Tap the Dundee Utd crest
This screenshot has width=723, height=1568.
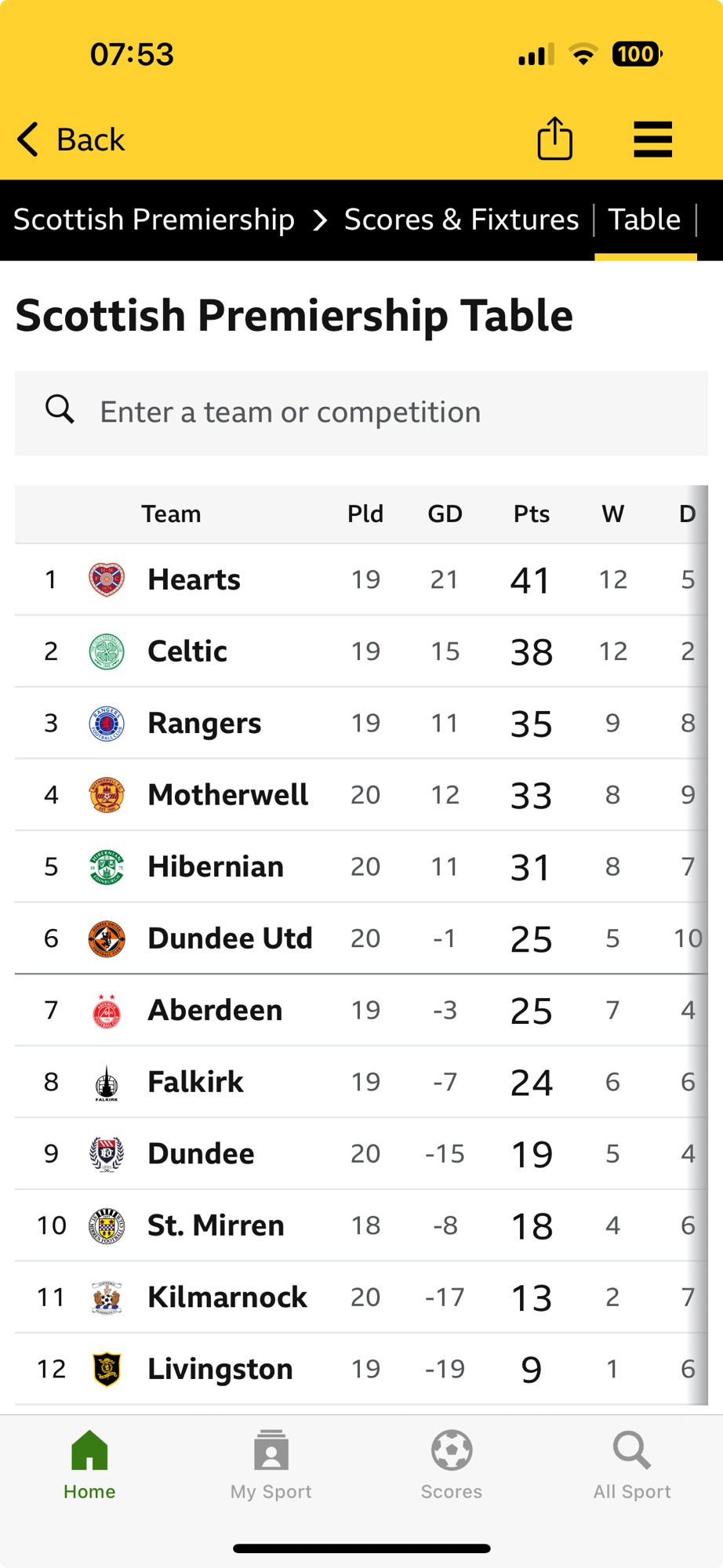tap(107, 938)
